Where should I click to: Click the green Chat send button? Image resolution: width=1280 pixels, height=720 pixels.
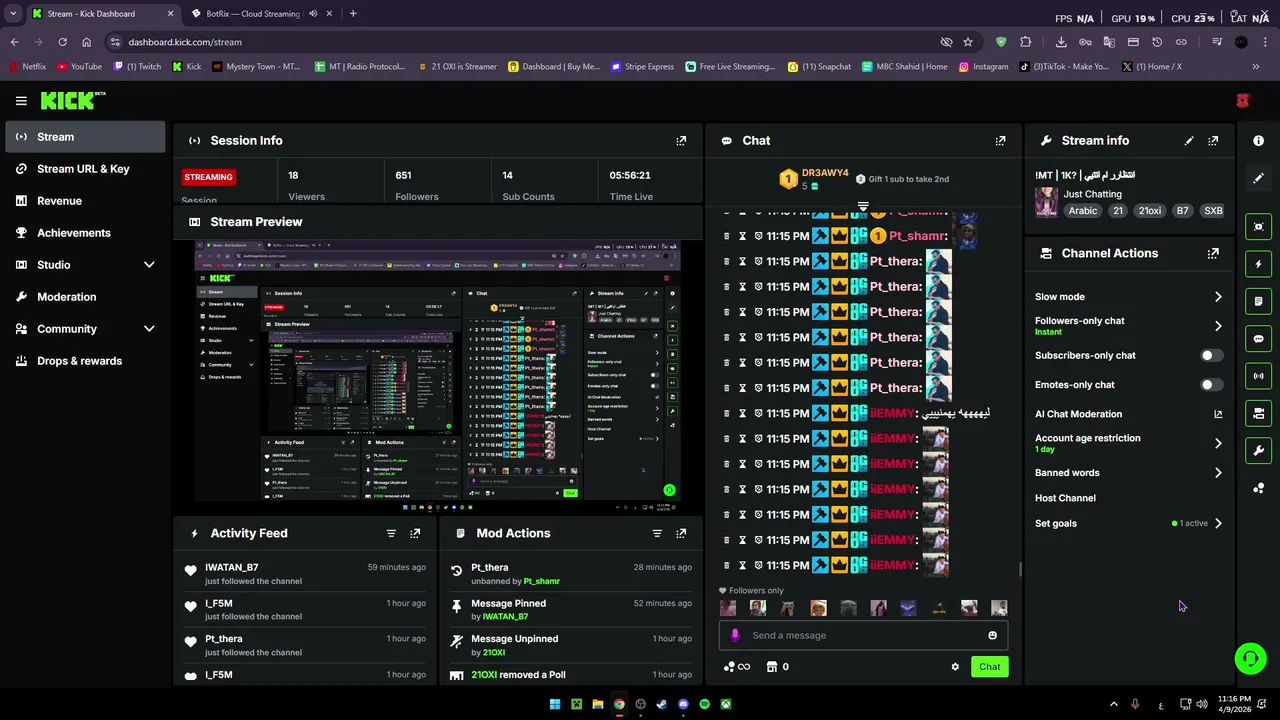click(989, 667)
